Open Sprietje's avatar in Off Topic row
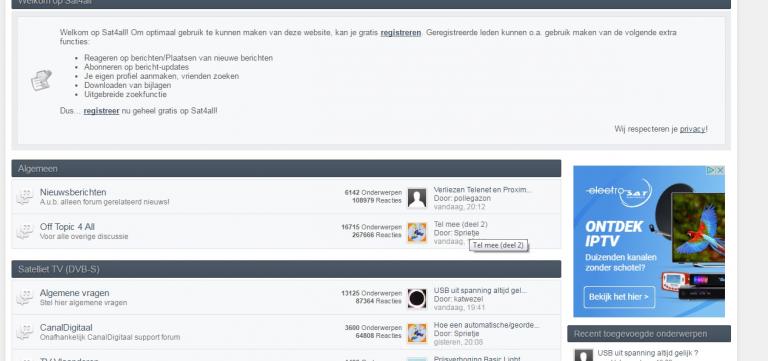Viewport: 768px width, 361px height. click(417, 233)
